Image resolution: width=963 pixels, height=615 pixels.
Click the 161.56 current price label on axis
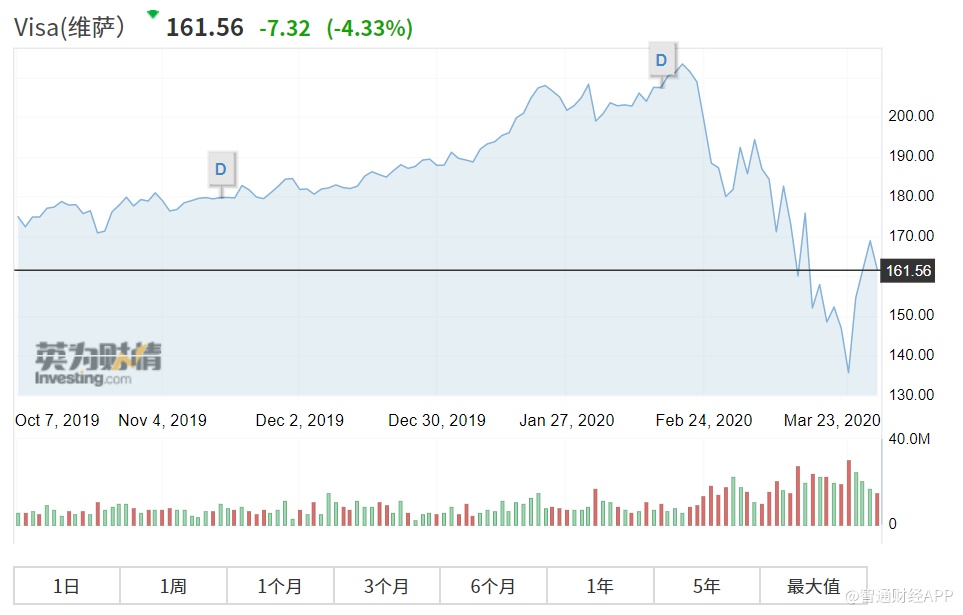click(908, 271)
